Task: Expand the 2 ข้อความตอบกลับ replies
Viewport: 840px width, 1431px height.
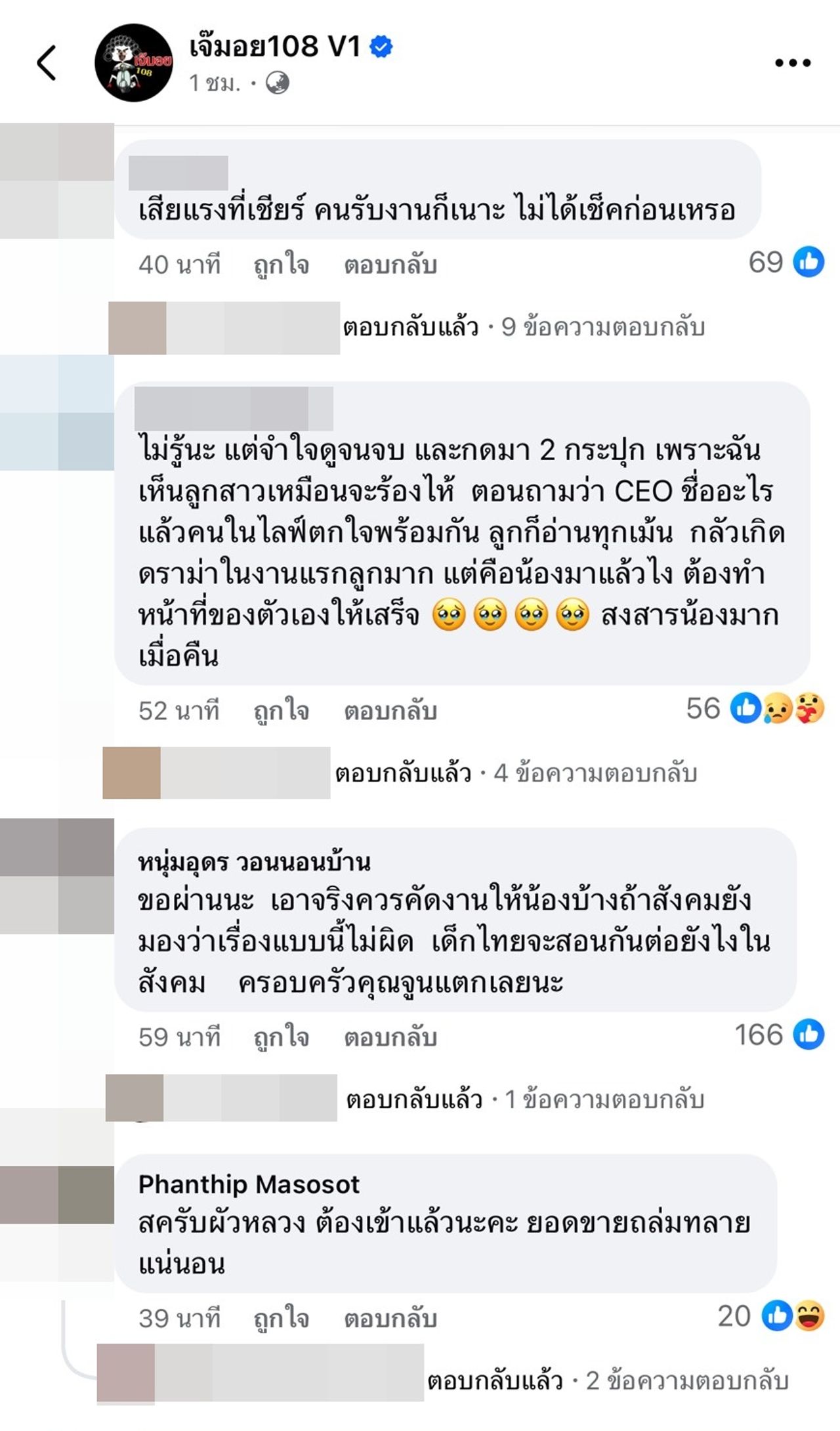Action: click(x=686, y=1381)
